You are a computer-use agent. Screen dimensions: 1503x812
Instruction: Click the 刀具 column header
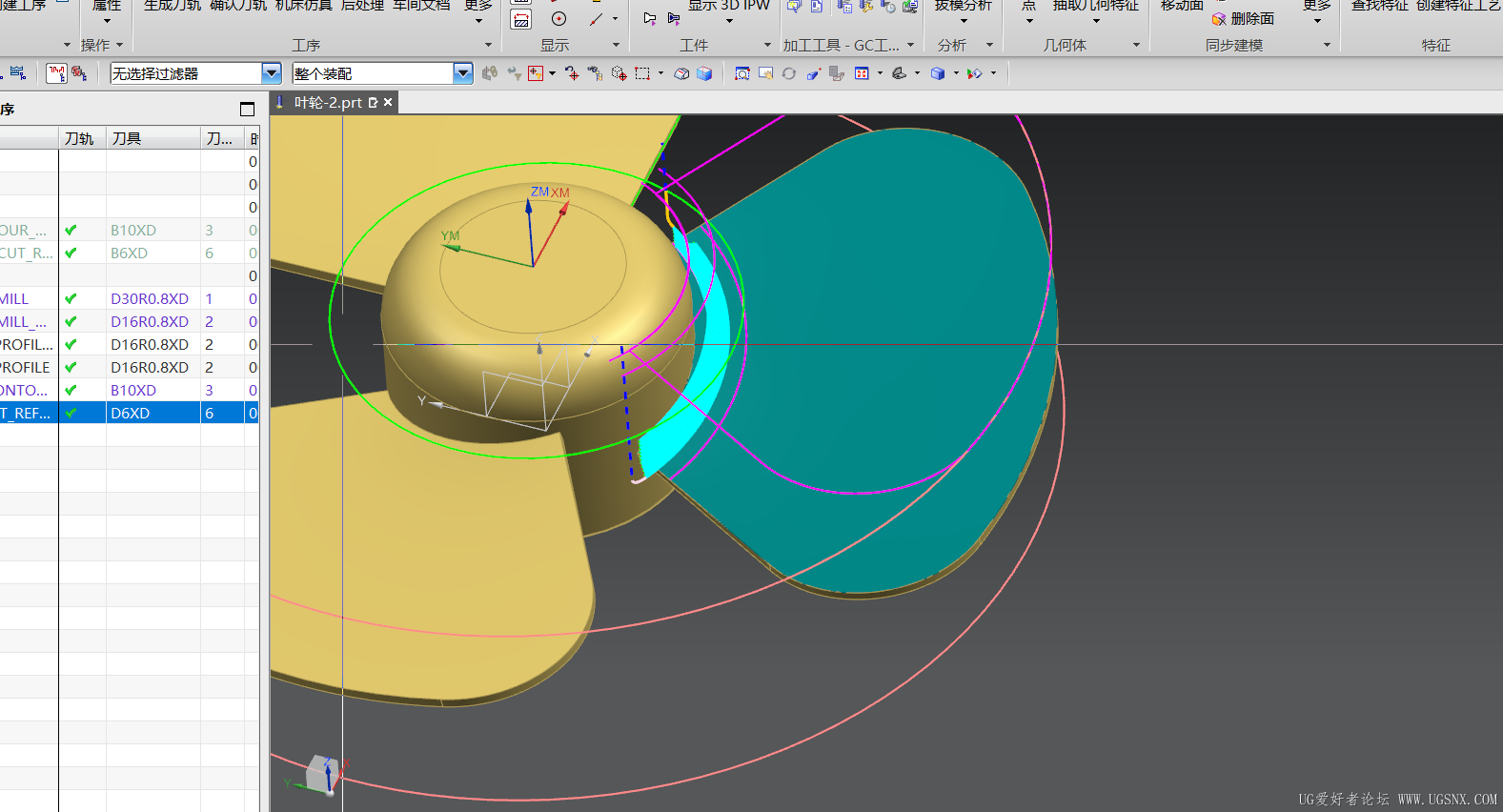[127, 138]
